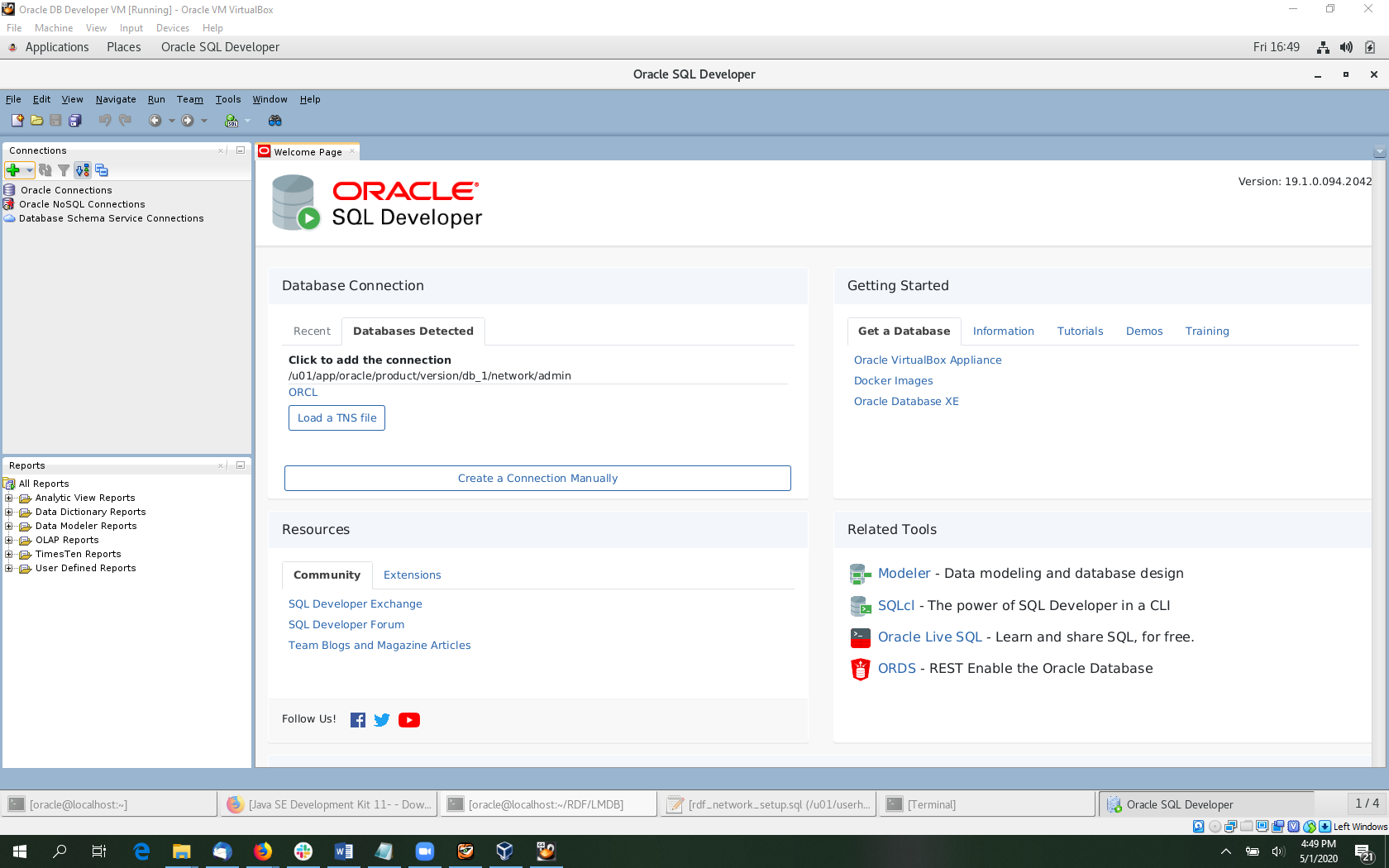Minimize the Reports panel
1389x868 pixels.
tap(241, 465)
